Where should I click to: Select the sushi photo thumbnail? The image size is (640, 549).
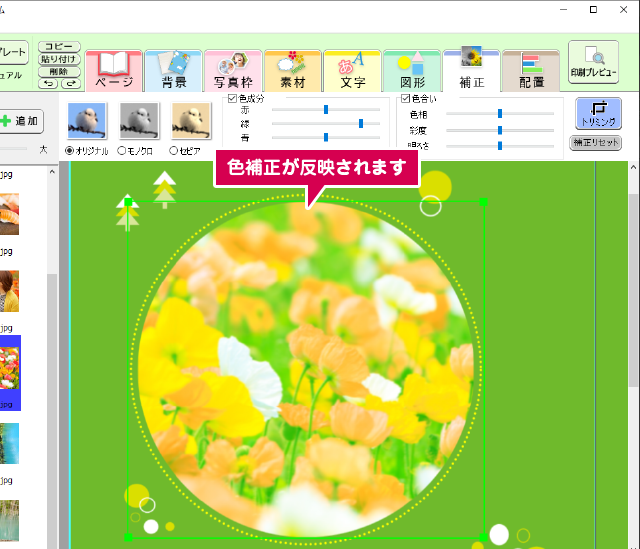tap(9, 214)
